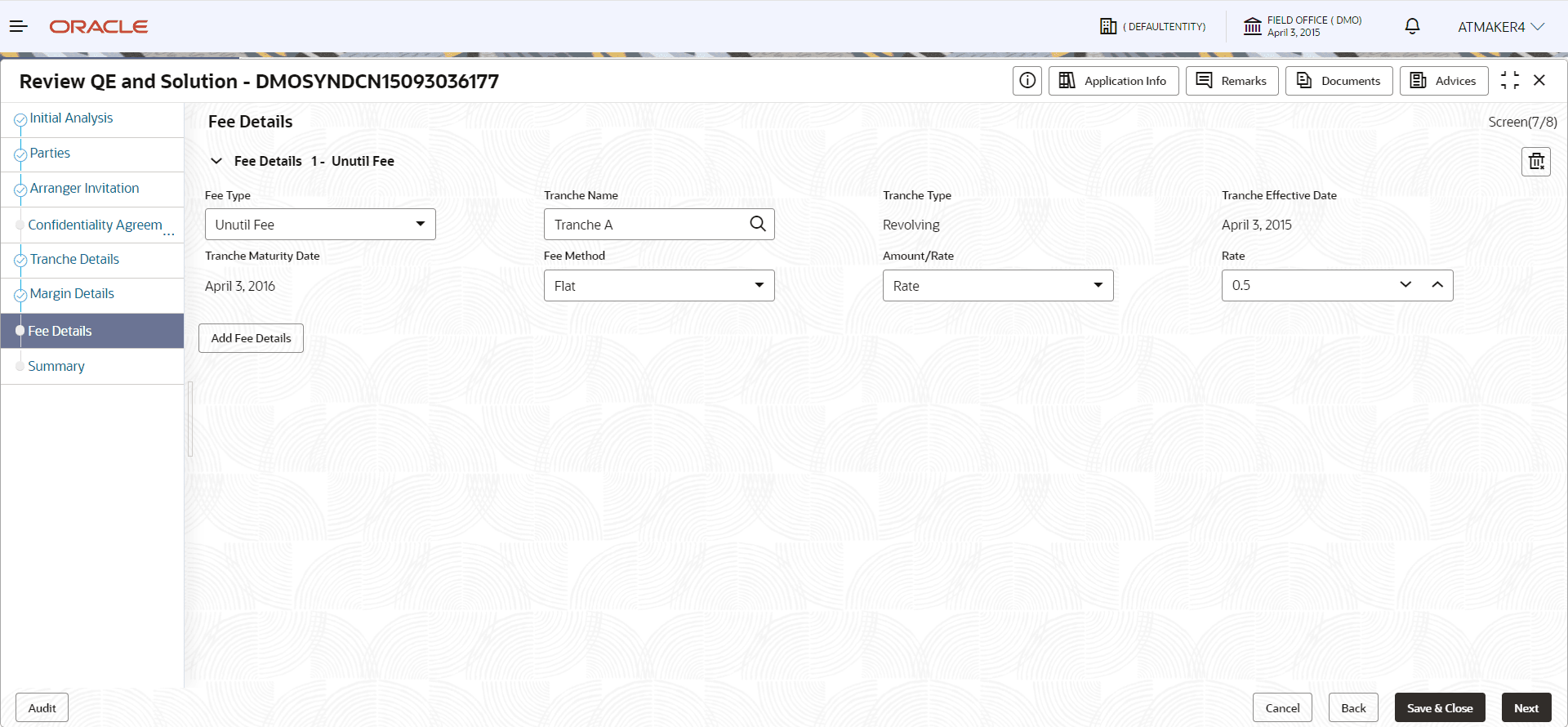1568x727 pixels.
Task: Go to Margin Details step
Action: (x=72, y=294)
